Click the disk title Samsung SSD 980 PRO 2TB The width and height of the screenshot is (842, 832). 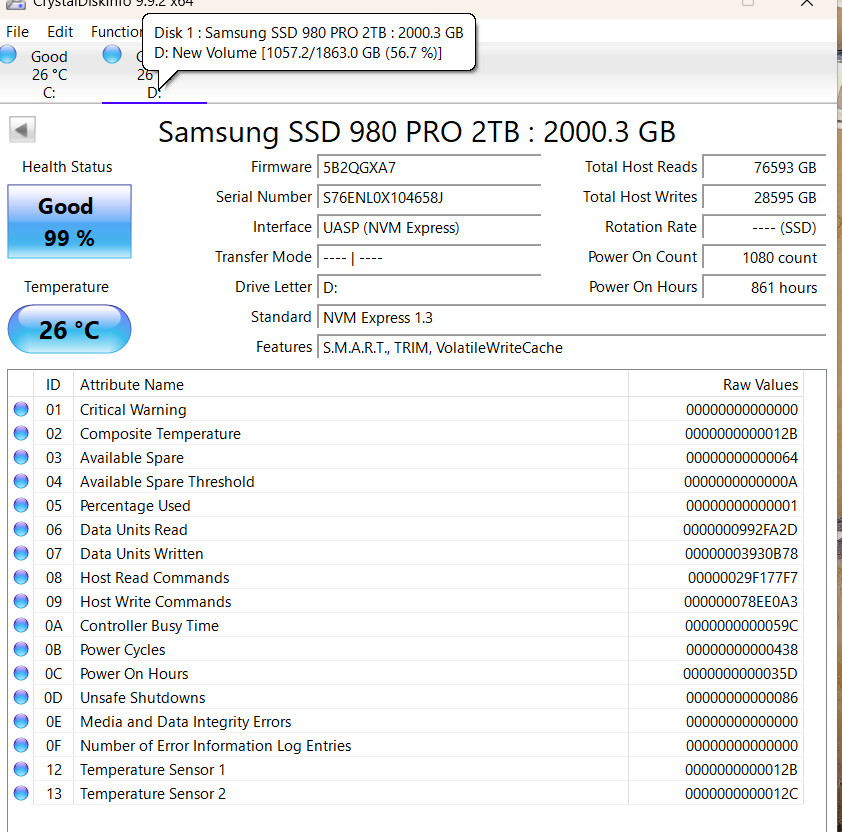tap(417, 132)
